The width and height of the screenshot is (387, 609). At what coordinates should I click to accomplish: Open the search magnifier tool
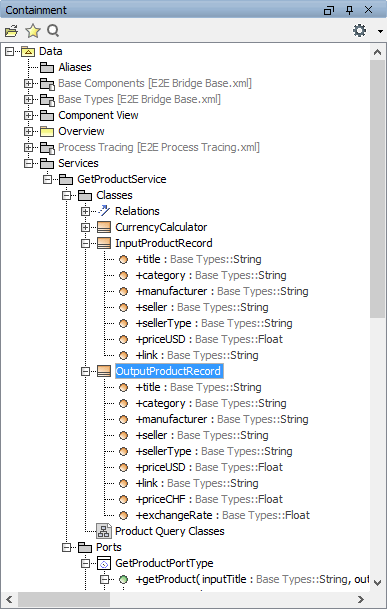[53, 30]
